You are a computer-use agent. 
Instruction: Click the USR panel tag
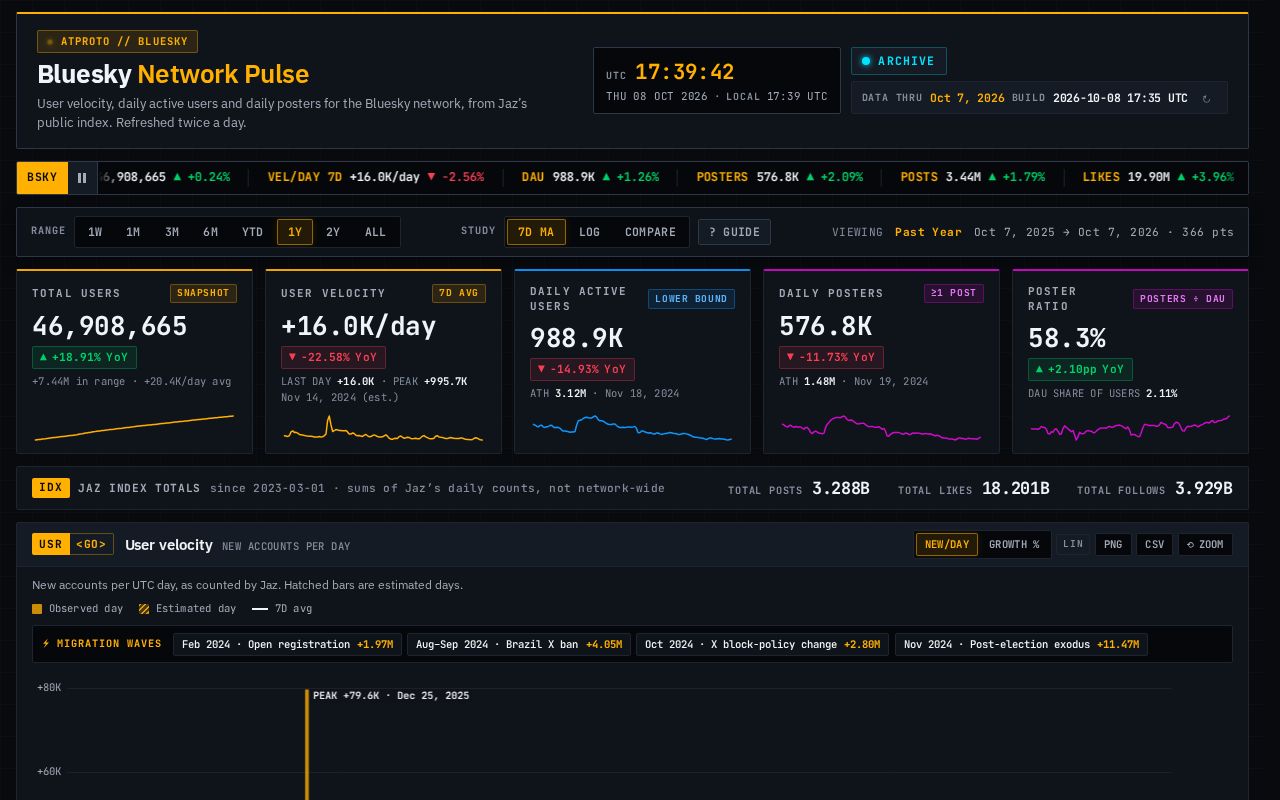[50, 544]
